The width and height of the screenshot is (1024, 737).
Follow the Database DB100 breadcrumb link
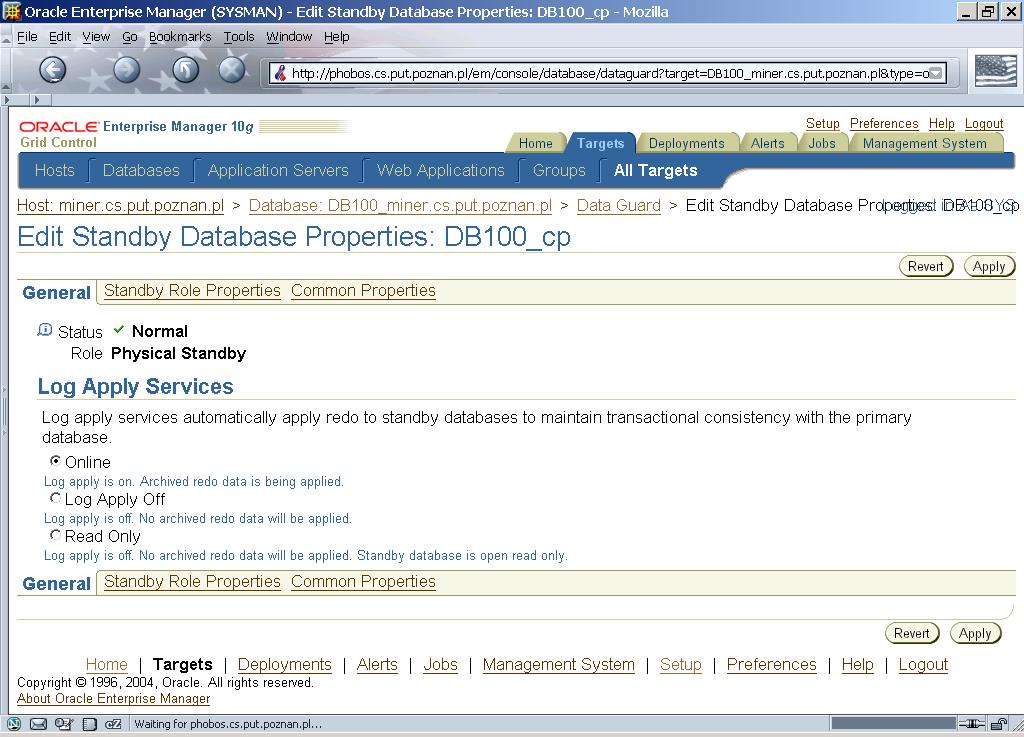[400, 206]
